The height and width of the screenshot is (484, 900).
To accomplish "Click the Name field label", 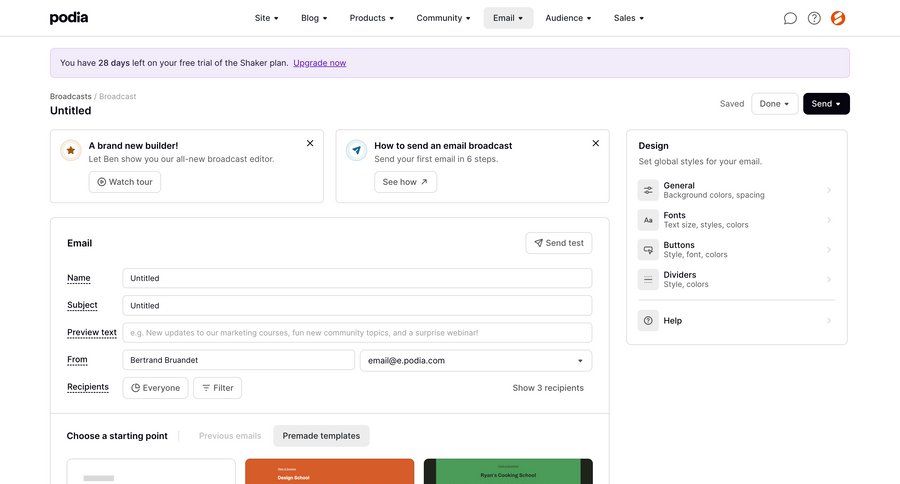I will pos(79,278).
